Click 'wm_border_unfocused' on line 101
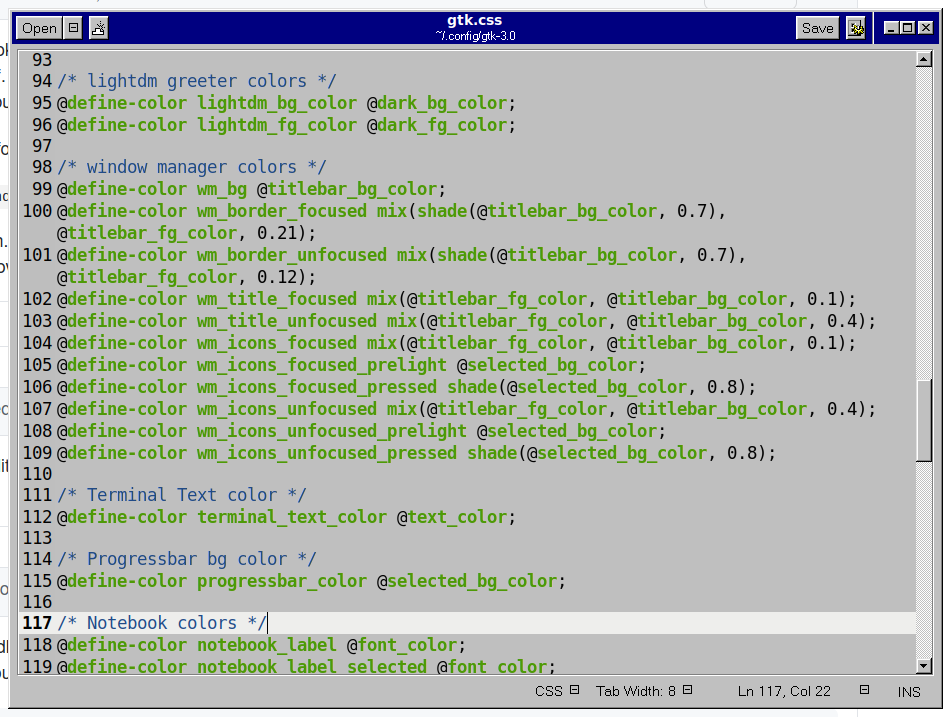Image resolution: width=951 pixels, height=717 pixels. pyautogui.click(x=292, y=255)
